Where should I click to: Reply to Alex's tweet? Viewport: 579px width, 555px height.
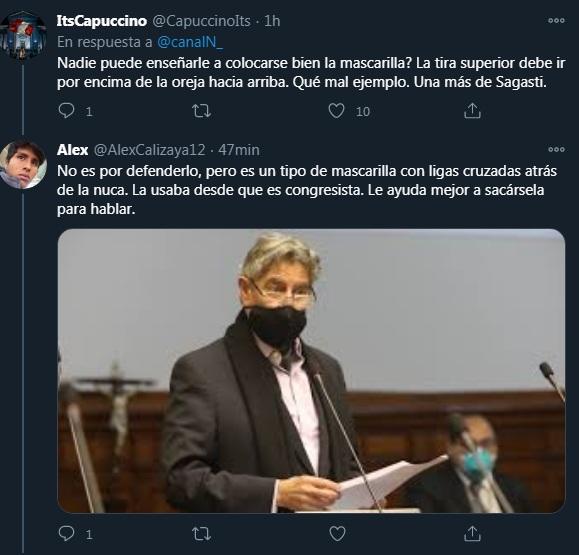pos(66,534)
